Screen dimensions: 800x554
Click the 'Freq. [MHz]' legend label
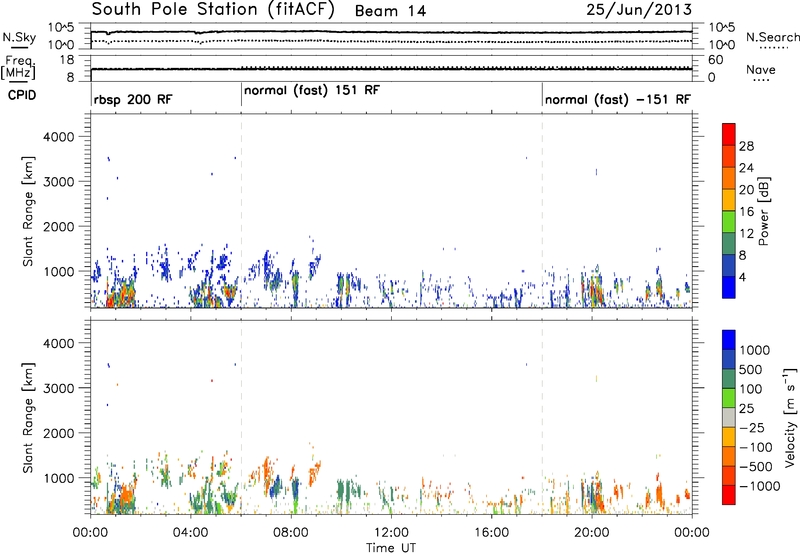tap(19, 67)
